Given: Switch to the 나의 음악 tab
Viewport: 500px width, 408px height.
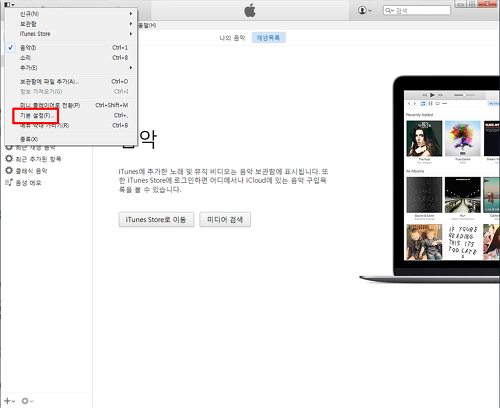Looking at the screenshot, I should [232, 38].
